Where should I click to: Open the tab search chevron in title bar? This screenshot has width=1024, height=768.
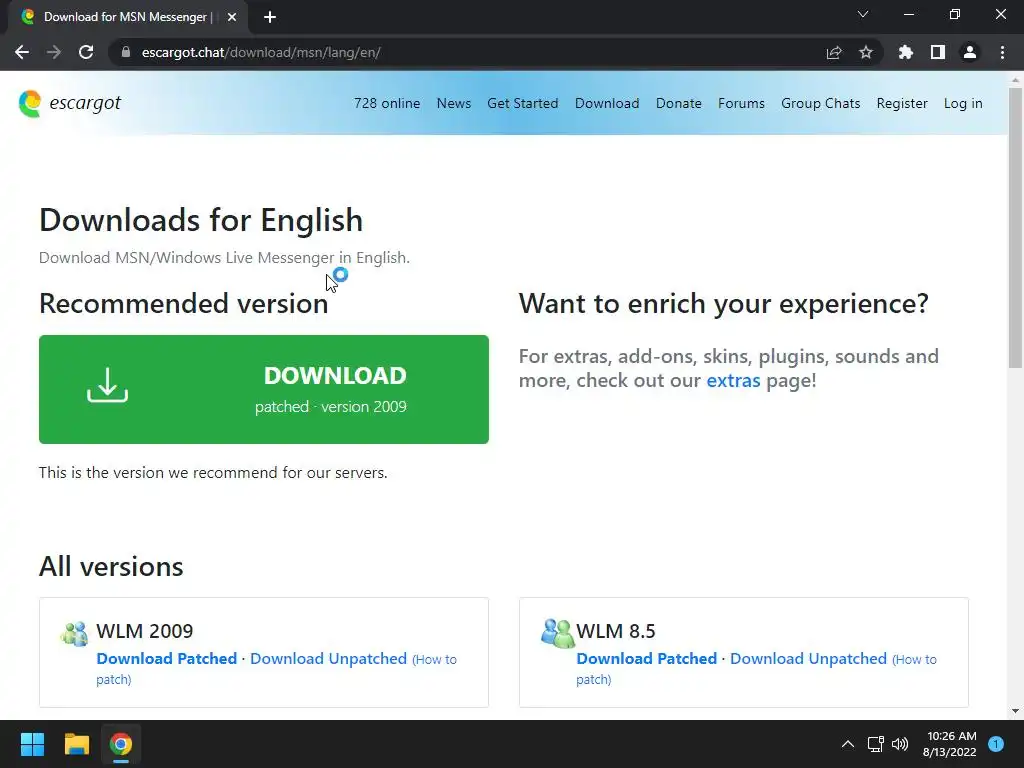tap(863, 14)
